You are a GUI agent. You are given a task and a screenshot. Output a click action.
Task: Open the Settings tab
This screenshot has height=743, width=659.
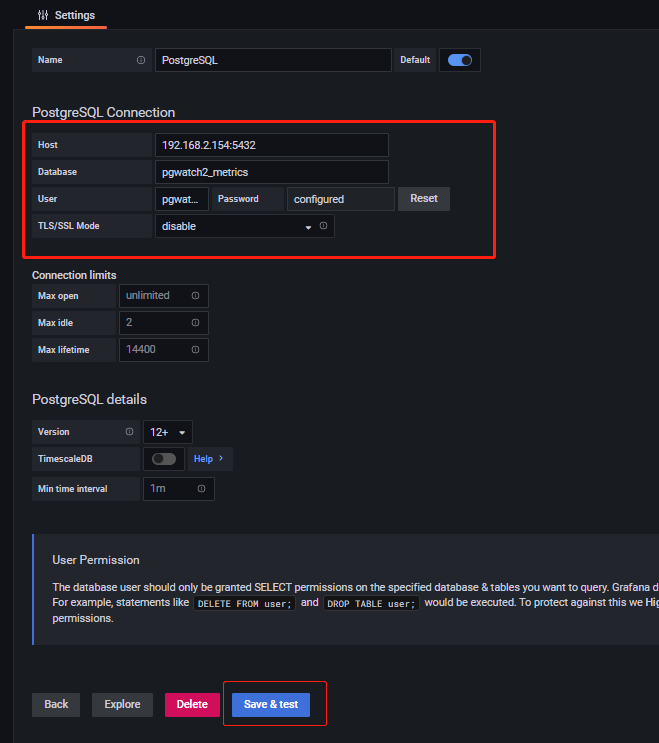click(66, 15)
